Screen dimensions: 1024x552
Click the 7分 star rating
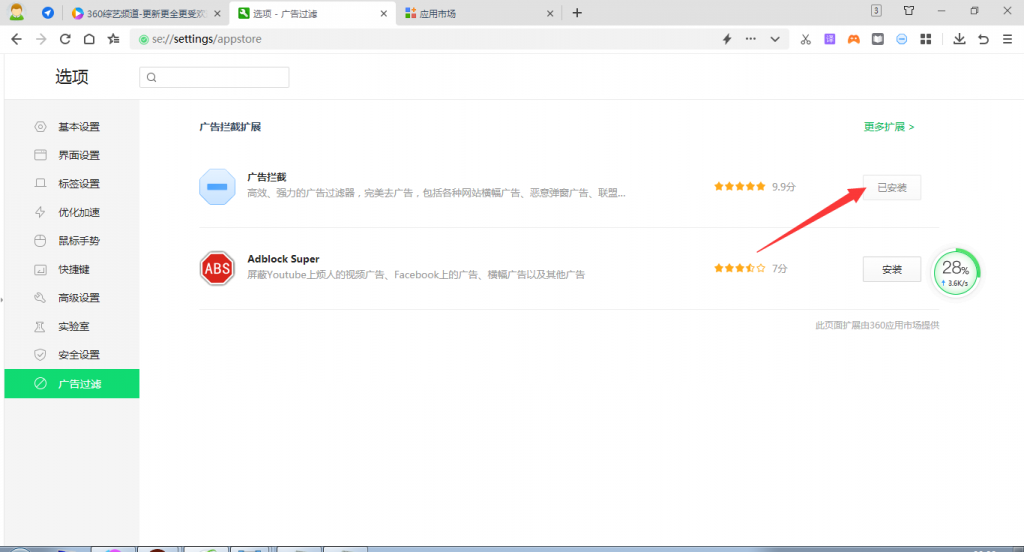click(751, 268)
